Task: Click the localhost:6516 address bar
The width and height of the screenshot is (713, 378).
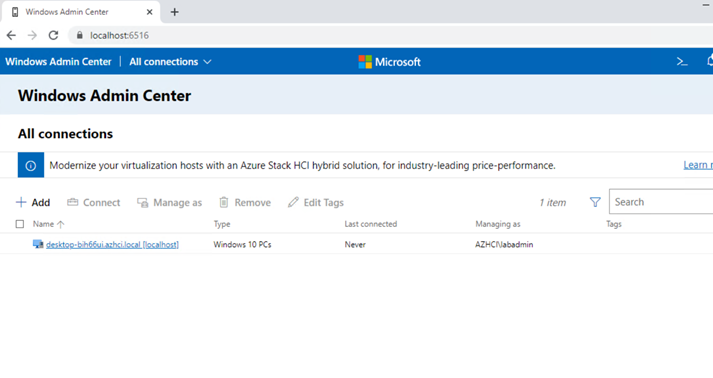Action: (391, 35)
